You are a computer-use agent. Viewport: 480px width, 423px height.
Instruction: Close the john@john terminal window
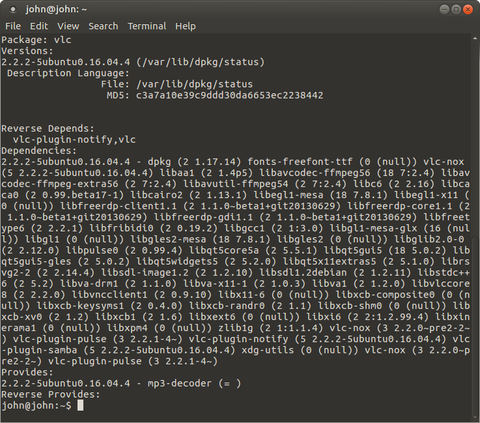coord(468,9)
